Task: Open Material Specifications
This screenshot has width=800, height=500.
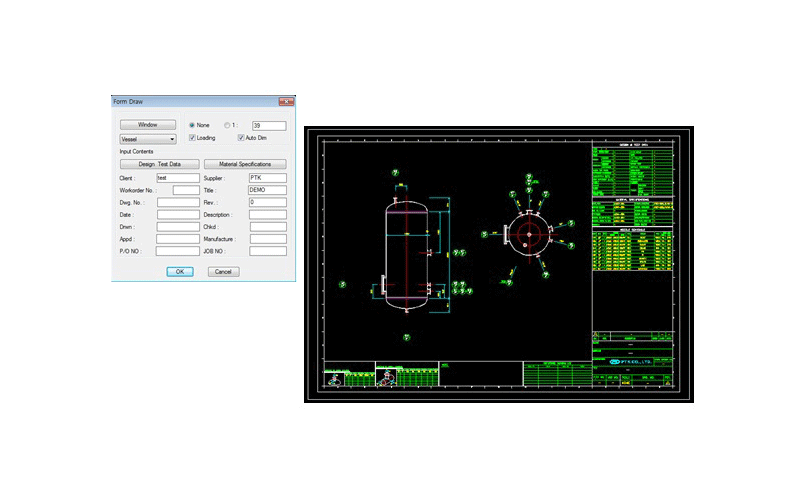Action: (x=245, y=164)
